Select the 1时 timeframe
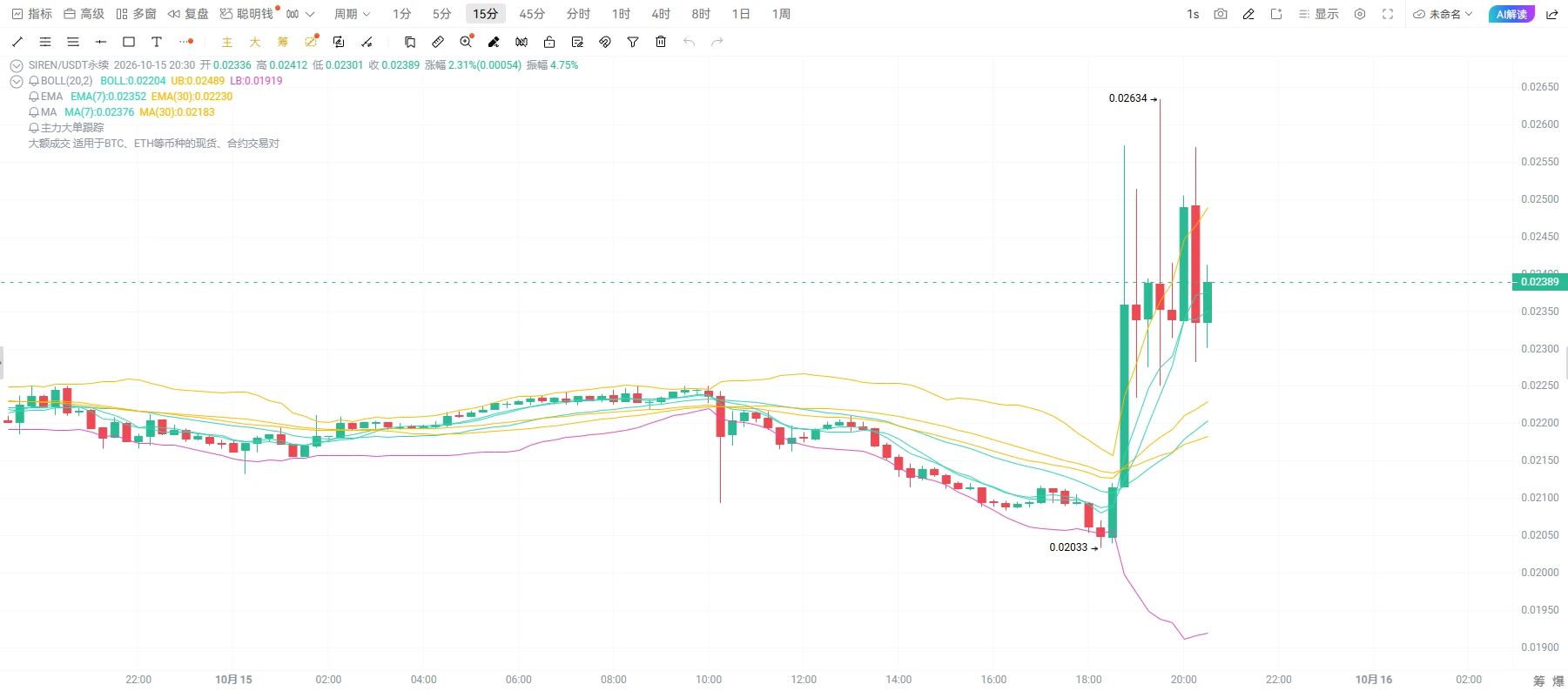 click(621, 14)
